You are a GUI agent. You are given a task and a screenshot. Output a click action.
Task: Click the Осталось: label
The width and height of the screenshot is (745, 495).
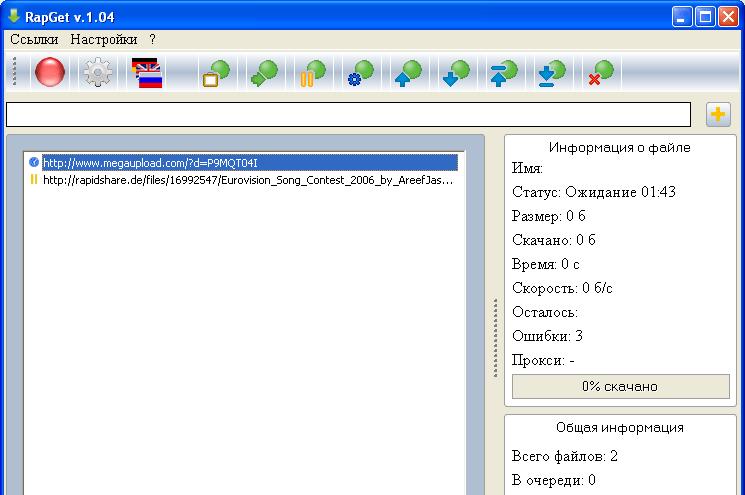coord(545,312)
